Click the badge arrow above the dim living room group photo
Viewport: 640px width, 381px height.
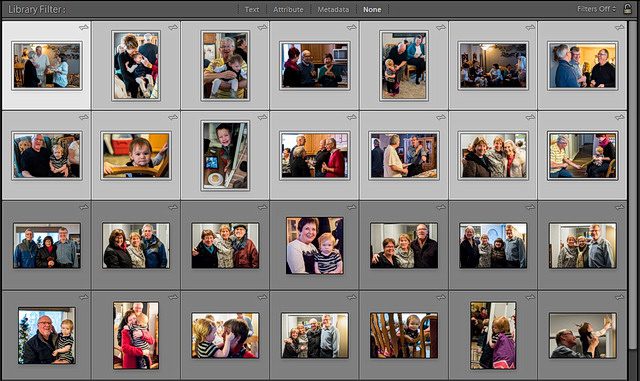point(530,27)
